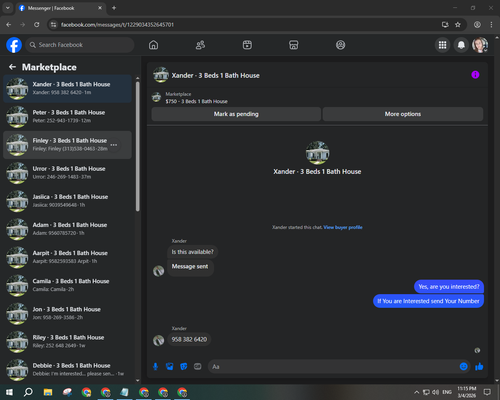
Task: Click the 'Is this available?' message
Action: [x=192, y=252]
